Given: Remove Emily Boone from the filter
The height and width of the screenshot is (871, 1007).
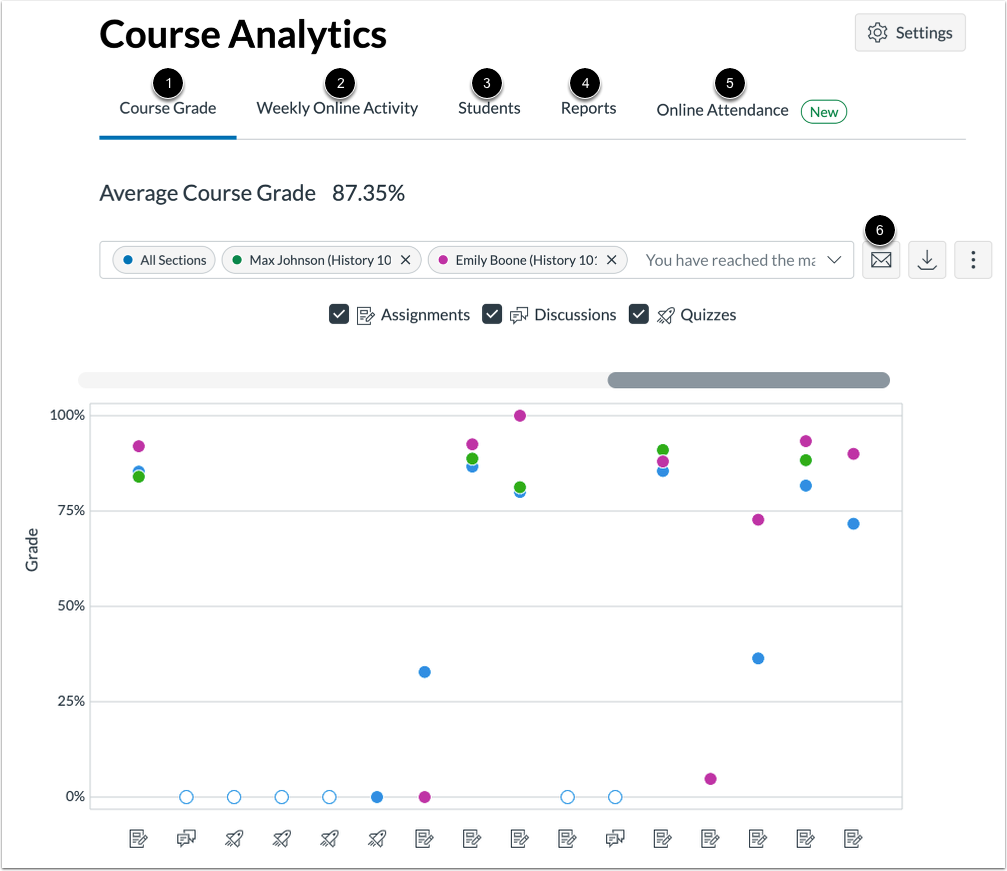Looking at the screenshot, I should click(x=611, y=259).
